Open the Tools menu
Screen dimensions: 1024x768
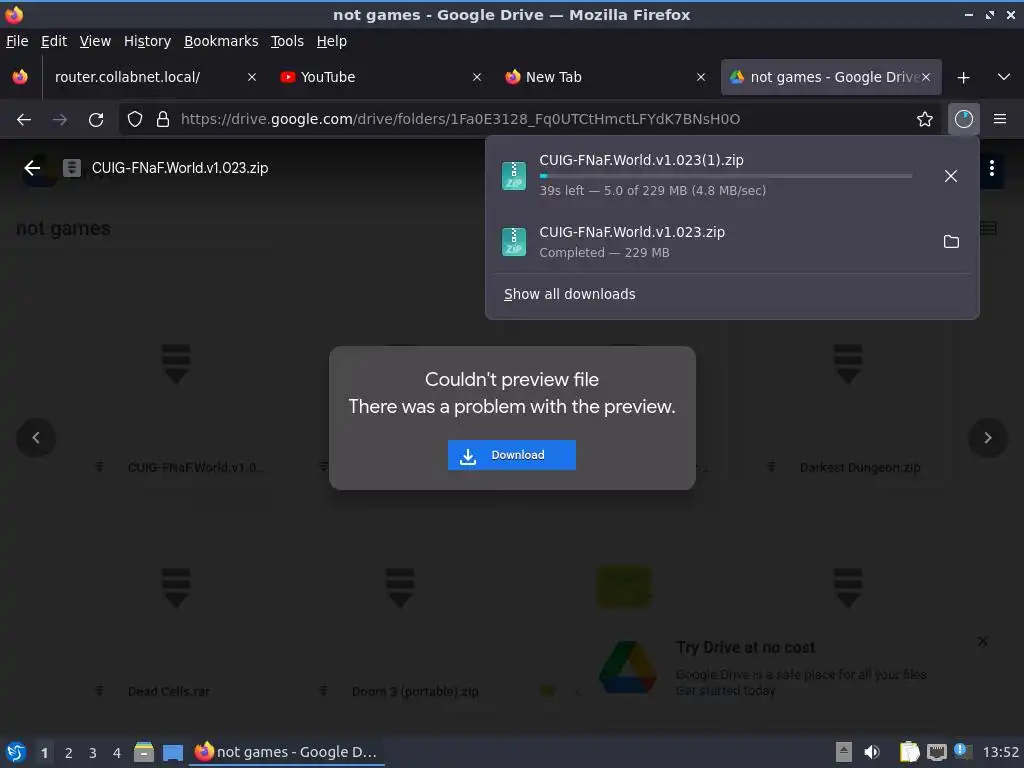click(x=287, y=41)
